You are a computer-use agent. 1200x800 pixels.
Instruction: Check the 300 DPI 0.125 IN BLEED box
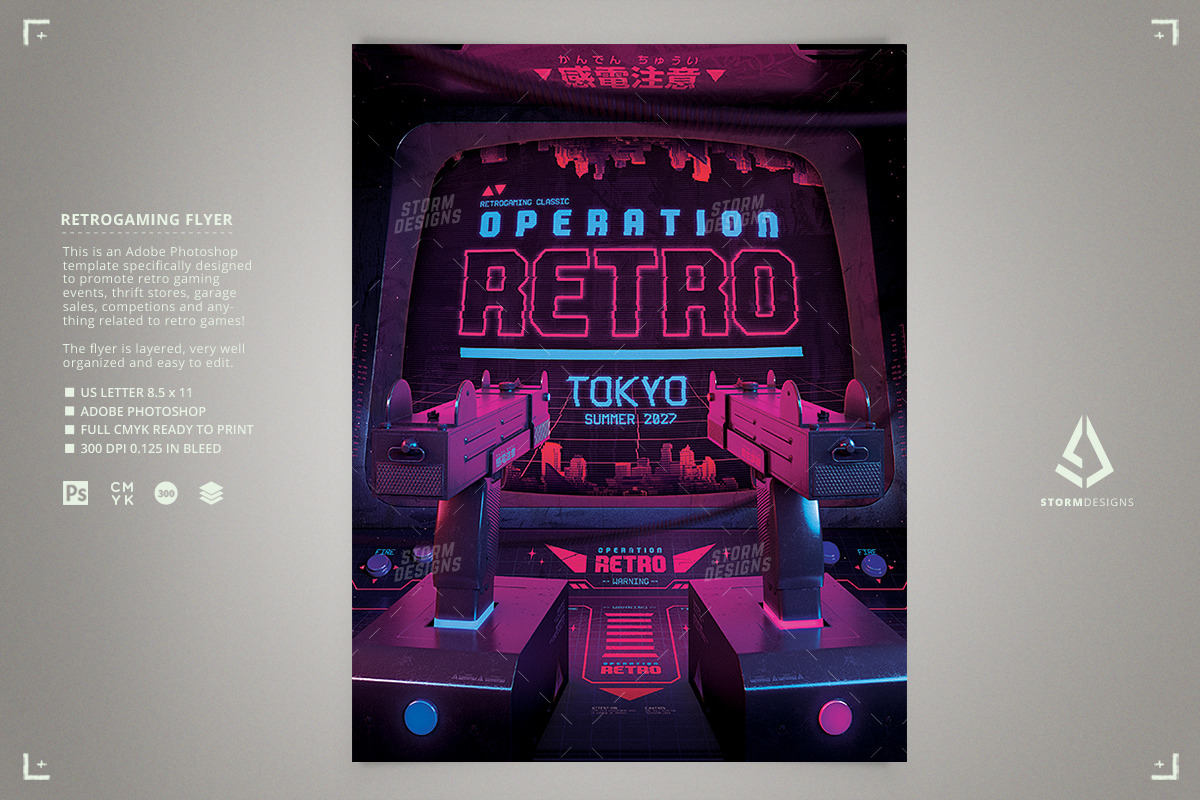click(68, 448)
